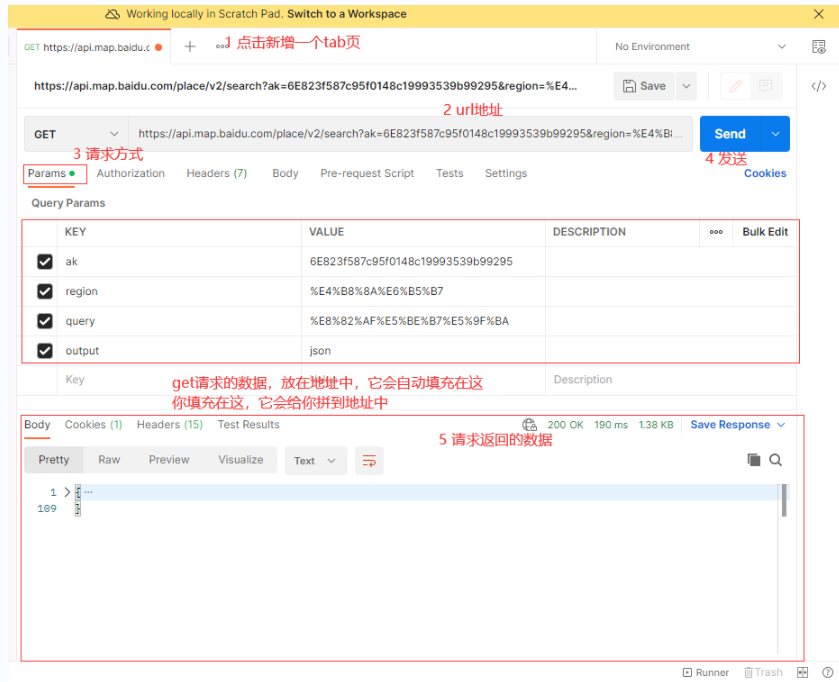Dismiss the Scratch Pad banner

pyautogui.click(x=818, y=14)
